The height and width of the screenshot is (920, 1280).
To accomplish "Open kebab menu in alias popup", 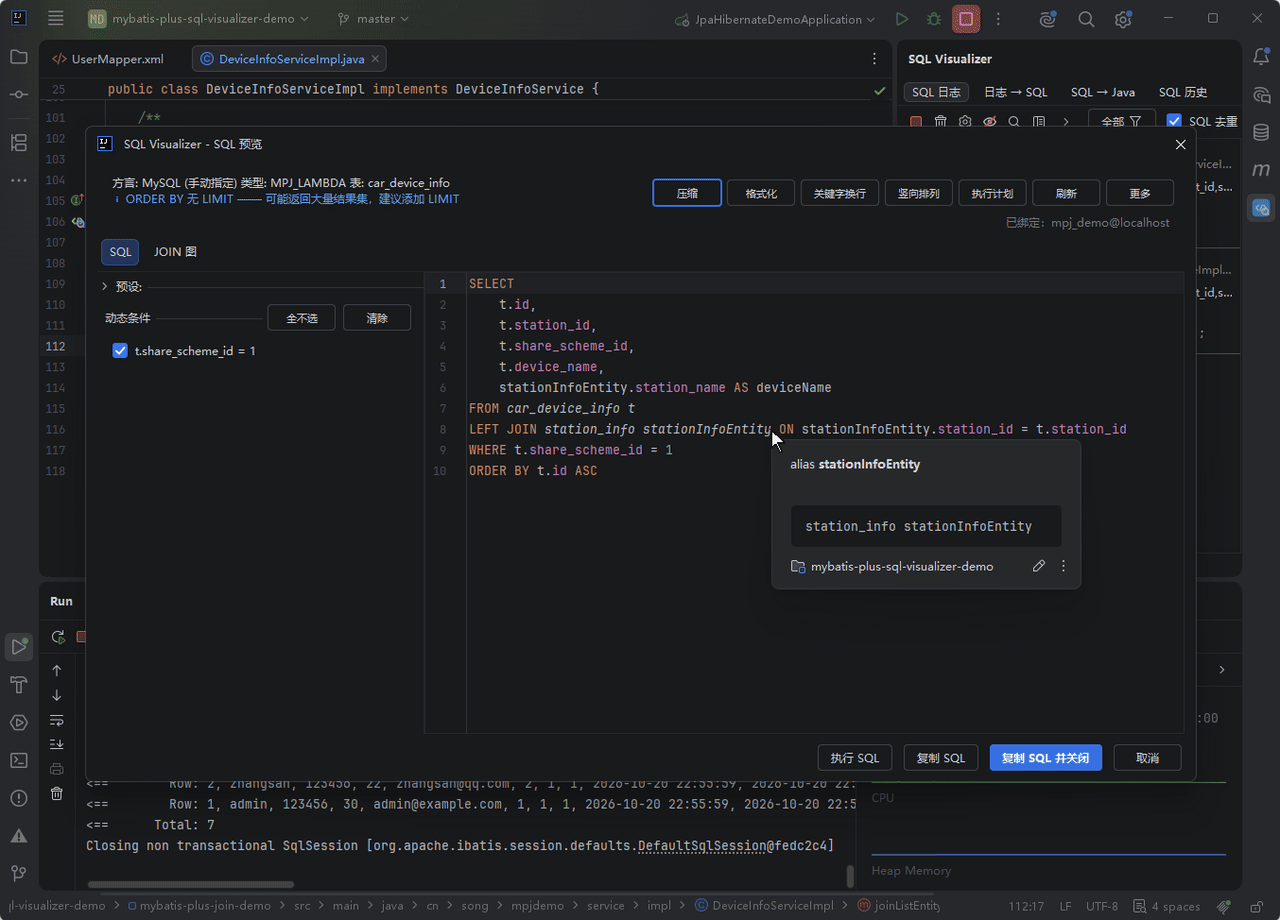I will [1063, 566].
